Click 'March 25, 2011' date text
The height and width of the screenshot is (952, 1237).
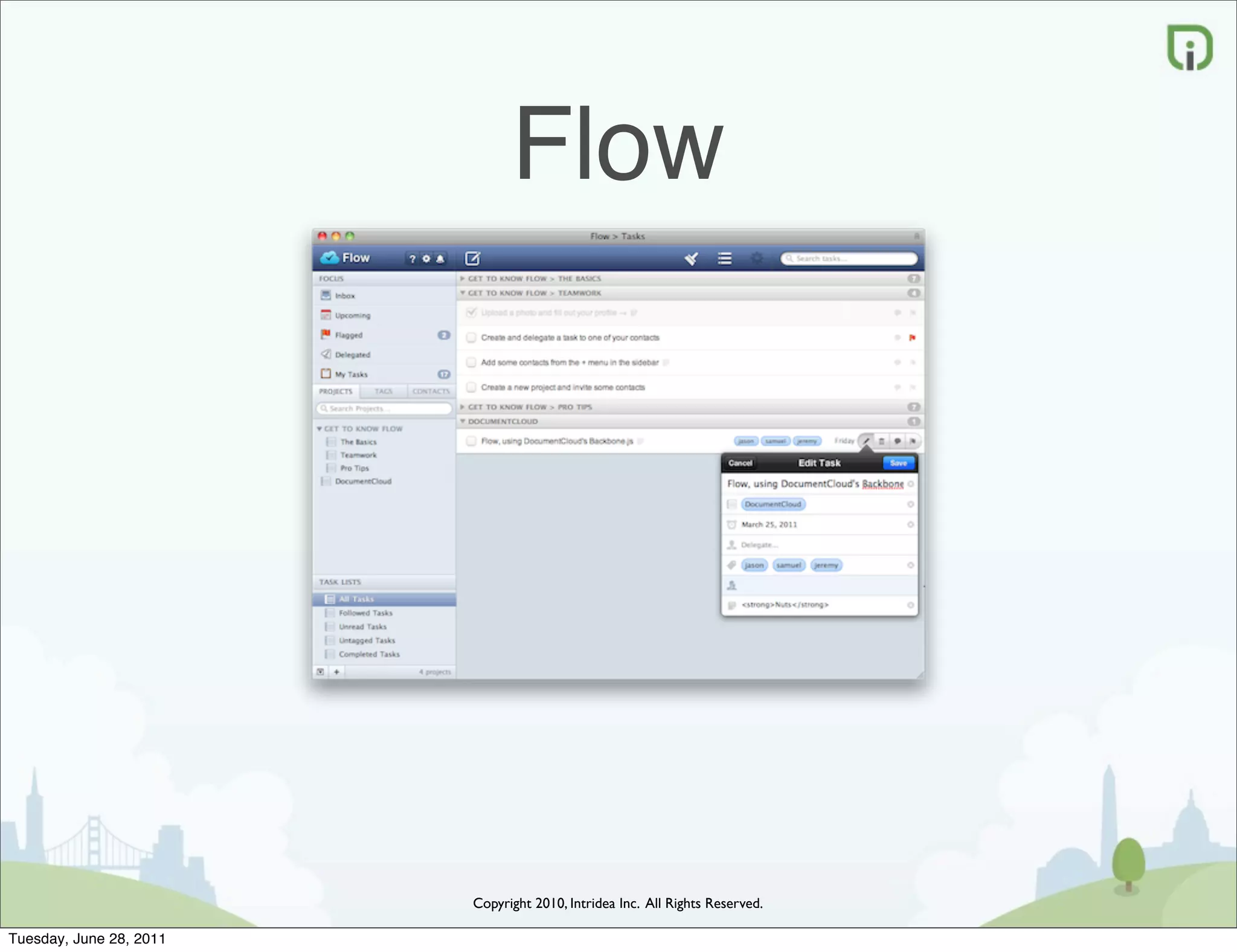coord(770,524)
